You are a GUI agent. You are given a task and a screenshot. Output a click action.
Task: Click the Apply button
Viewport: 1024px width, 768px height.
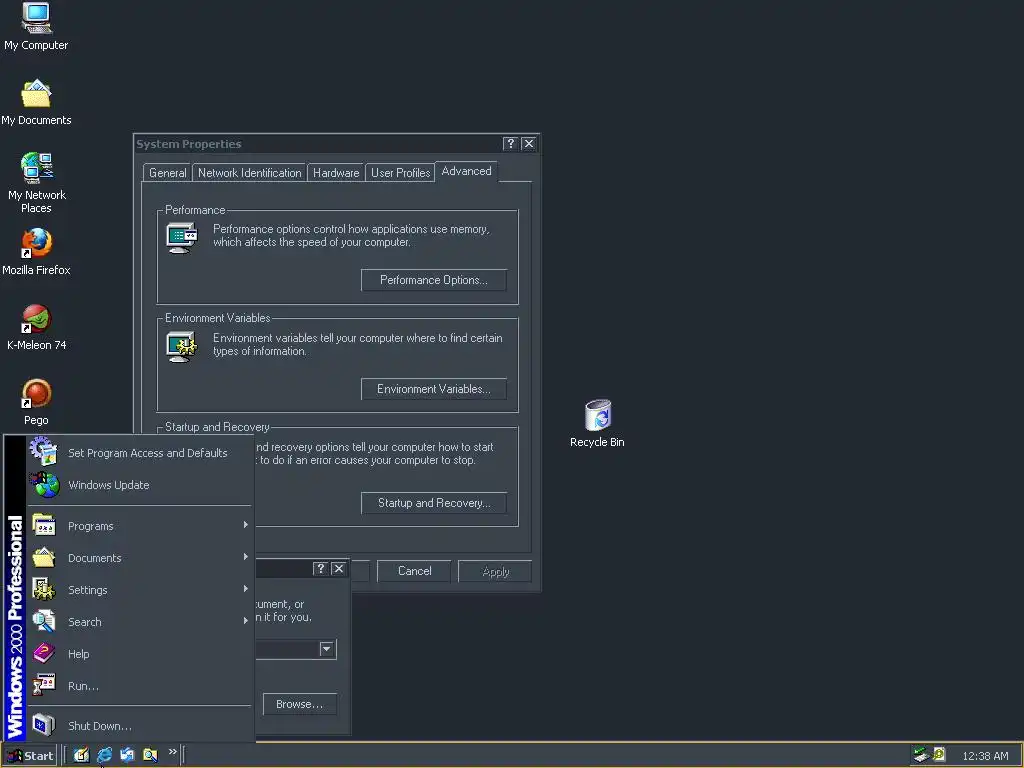(495, 571)
